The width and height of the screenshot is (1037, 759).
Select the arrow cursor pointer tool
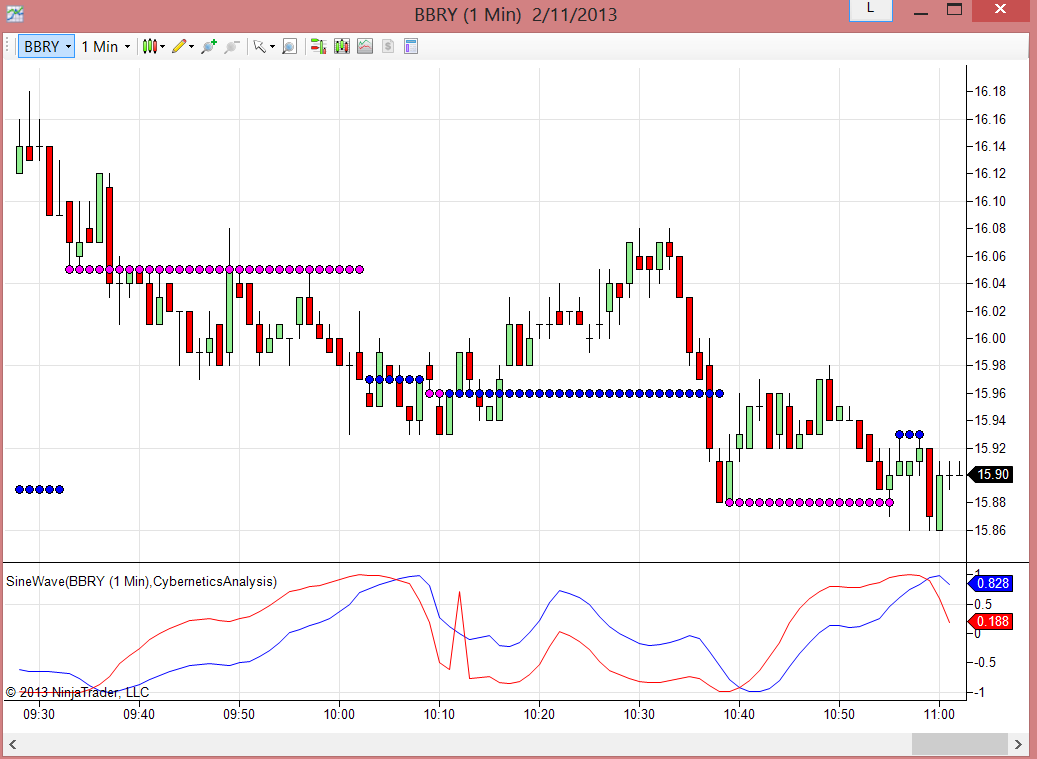259,46
